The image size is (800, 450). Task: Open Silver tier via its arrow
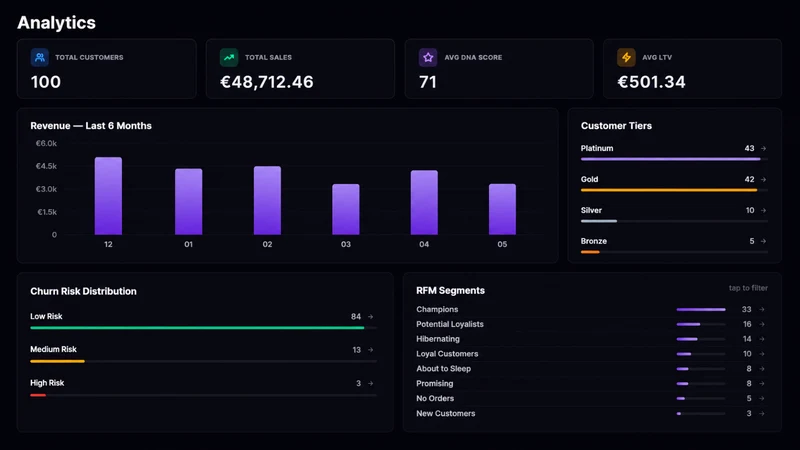pos(763,210)
